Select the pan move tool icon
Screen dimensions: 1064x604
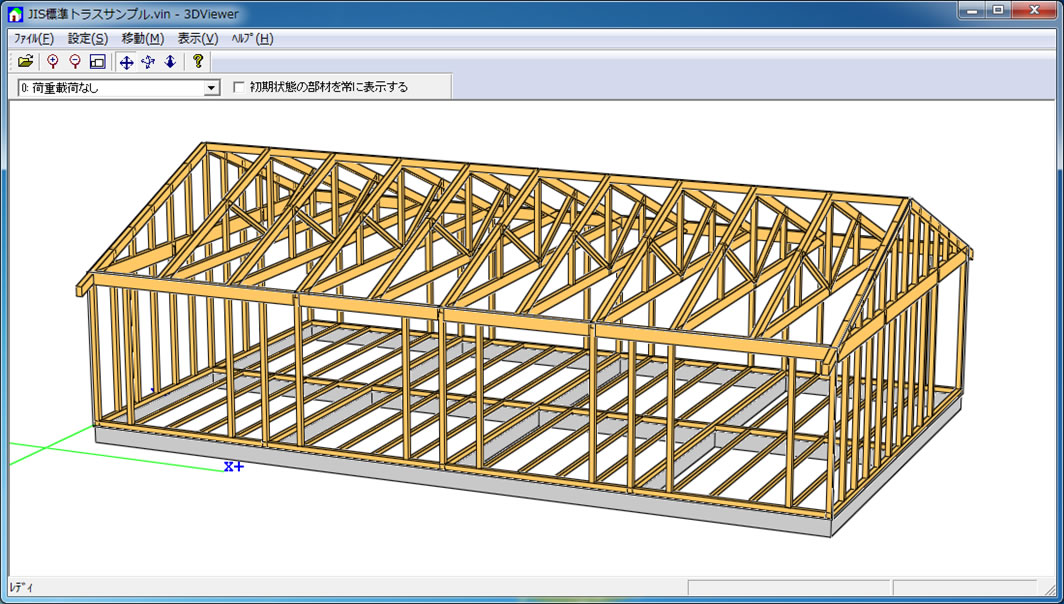126,62
